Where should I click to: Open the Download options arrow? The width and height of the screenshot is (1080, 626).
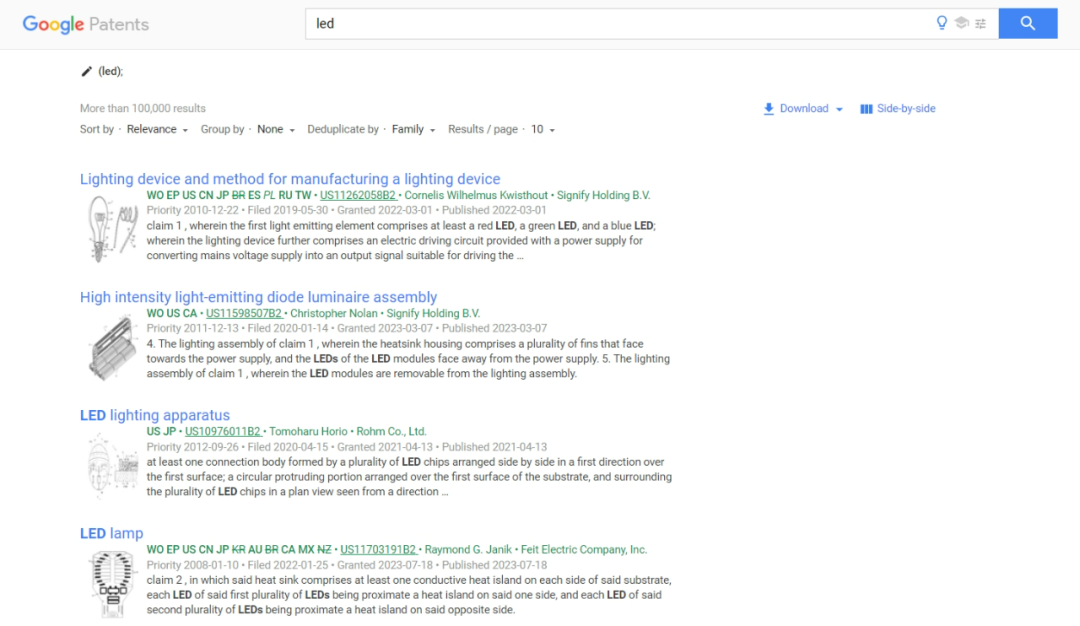click(x=838, y=108)
